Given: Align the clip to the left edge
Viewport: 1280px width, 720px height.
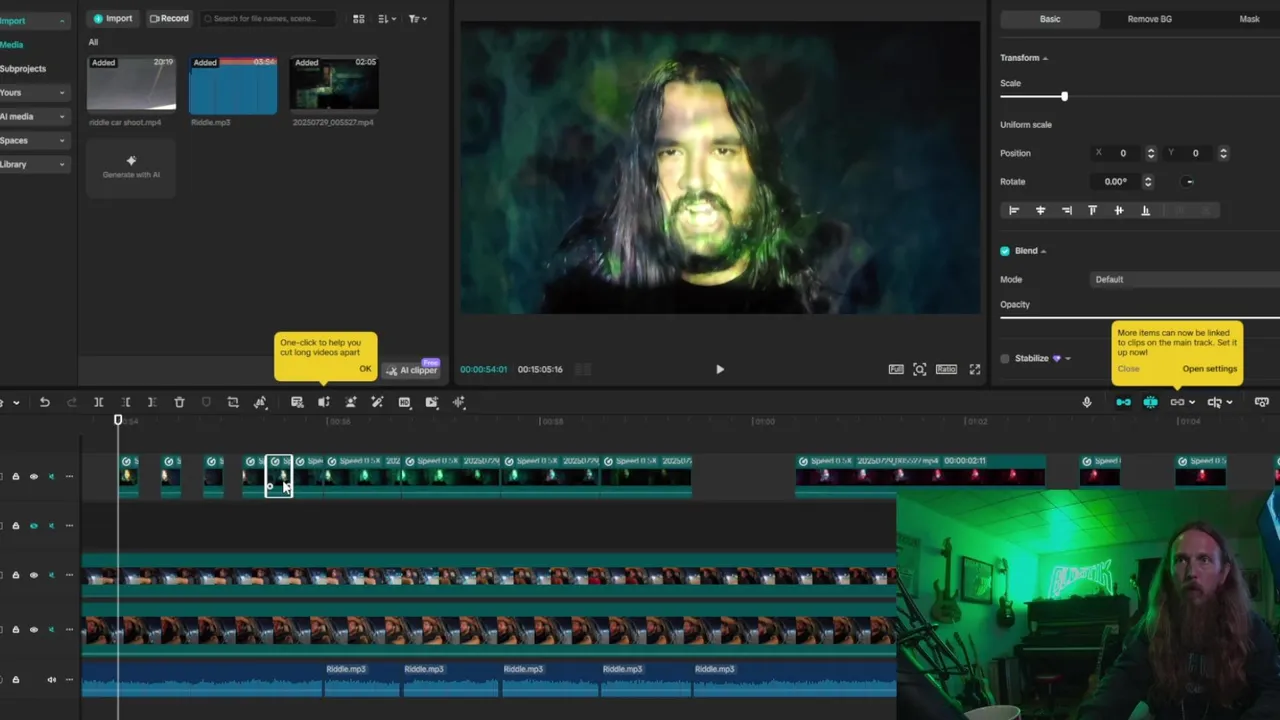Looking at the screenshot, I should click(1014, 210).
